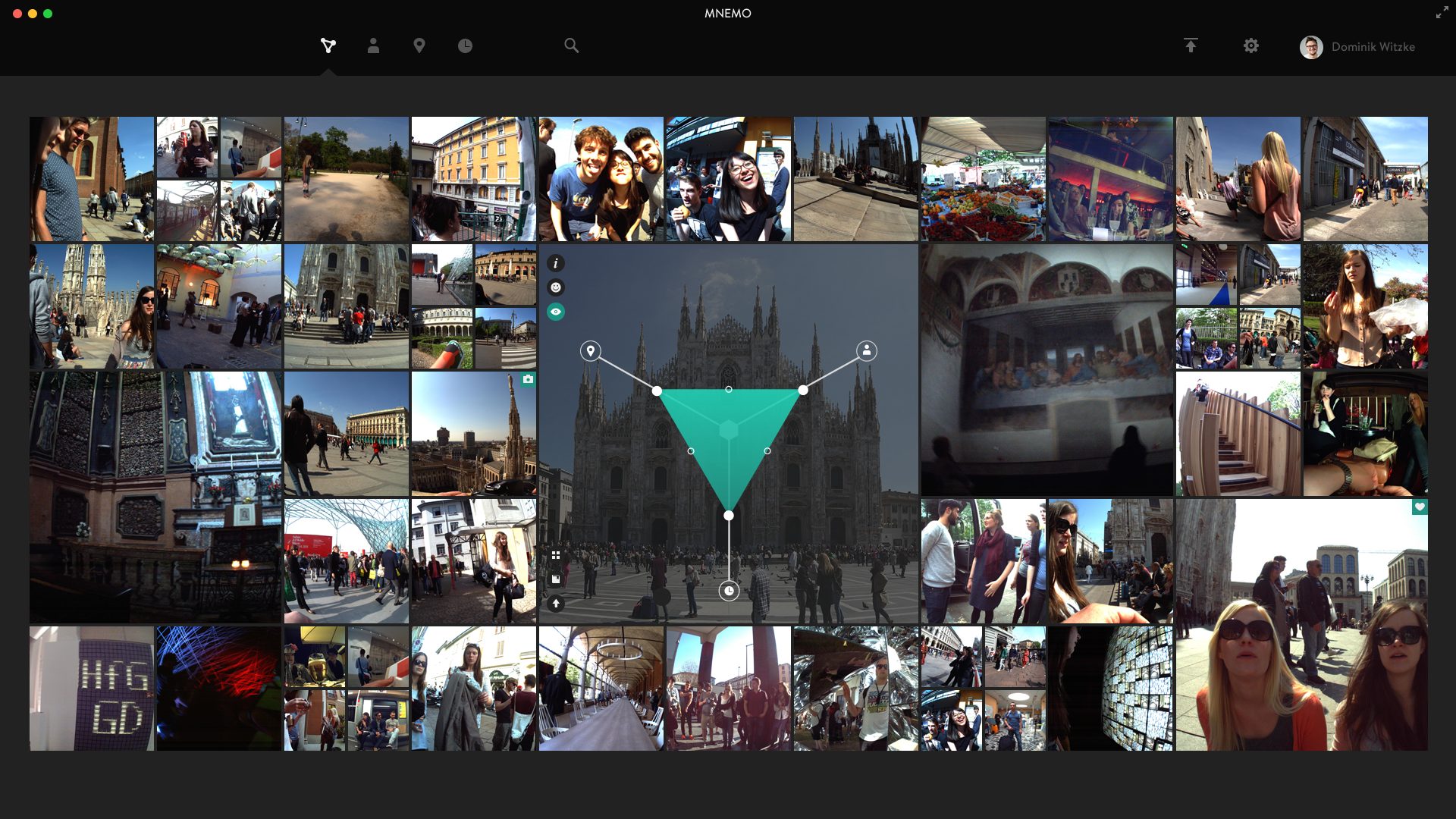Toggle the green eye visibility icon
The image size is (1456, 819).
click(x=556, y=312)
